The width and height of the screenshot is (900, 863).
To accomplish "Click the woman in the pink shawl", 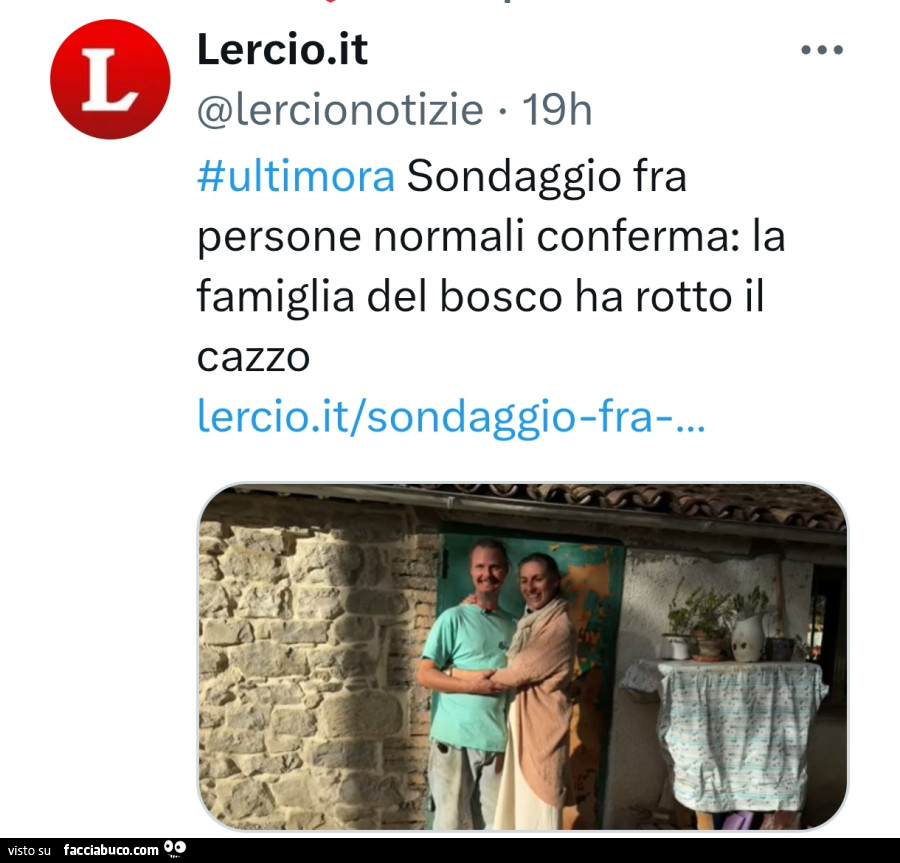I will click(537, 691).
